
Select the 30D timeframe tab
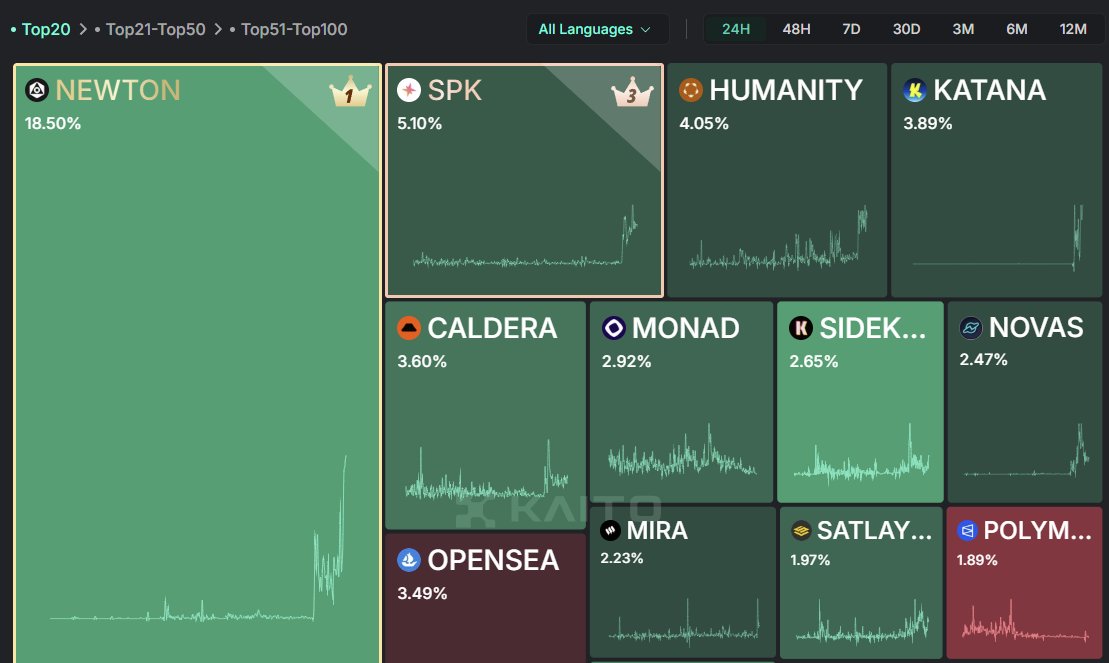click(x=906, y=29)
